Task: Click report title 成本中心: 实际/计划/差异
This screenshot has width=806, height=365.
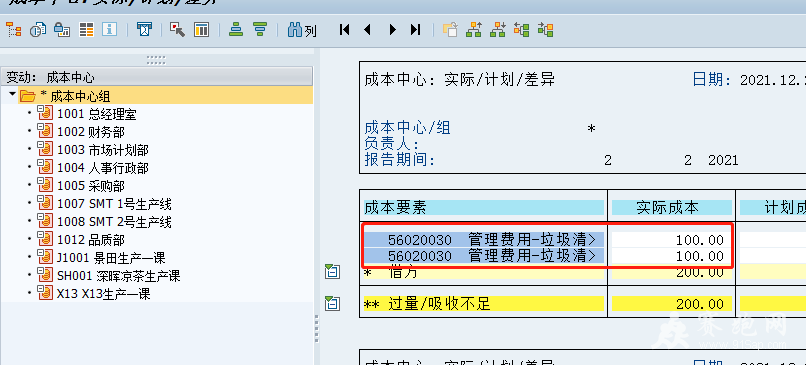Action: [460, 80]
